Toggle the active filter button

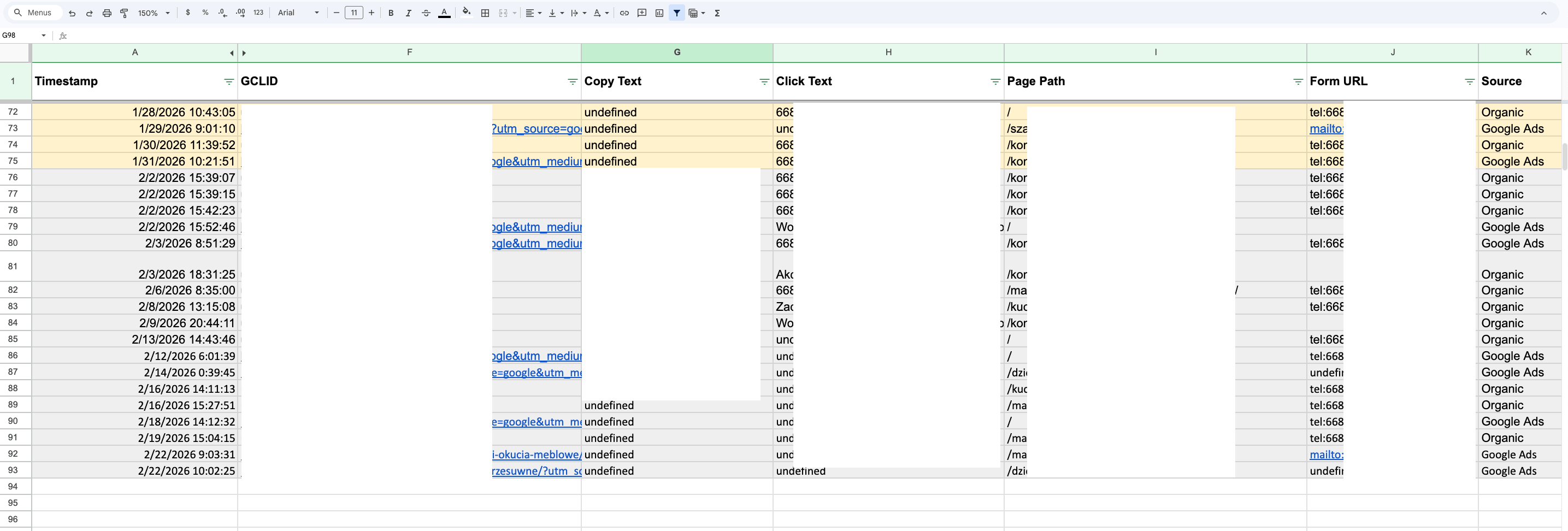(x=676, y=13)
